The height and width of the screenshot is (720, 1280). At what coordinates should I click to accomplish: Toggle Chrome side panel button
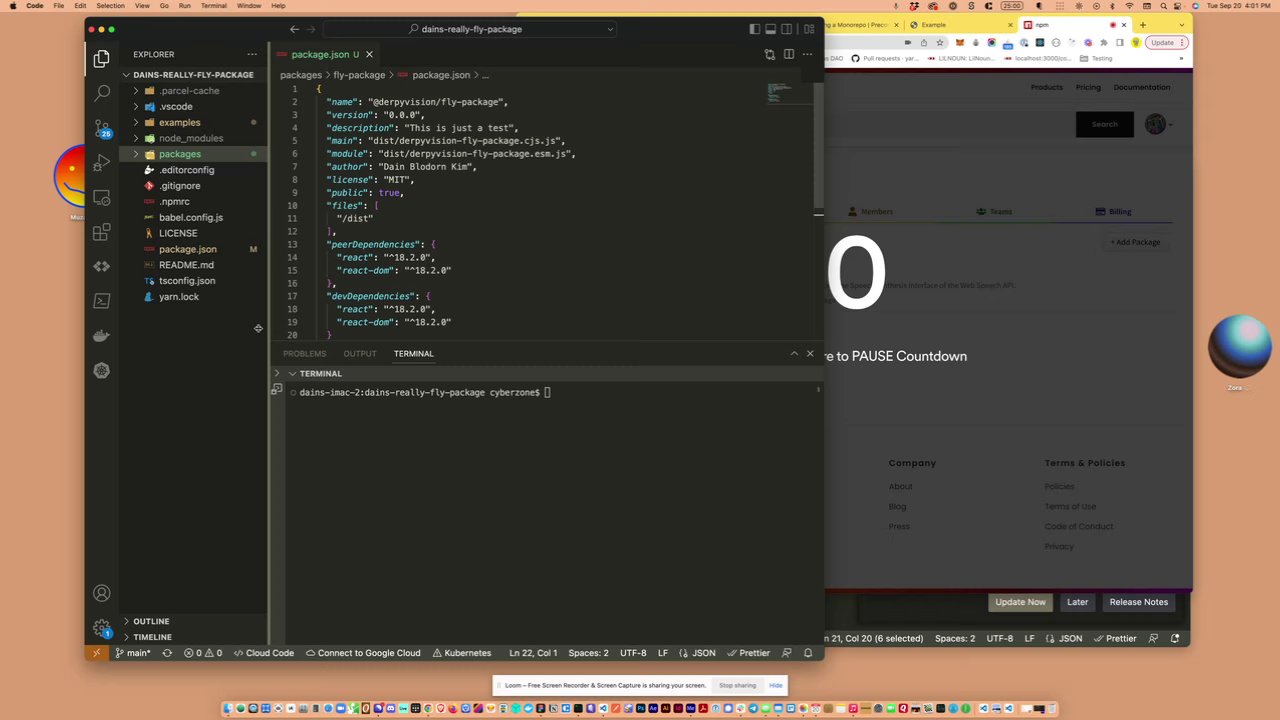tap(1120, 43)
